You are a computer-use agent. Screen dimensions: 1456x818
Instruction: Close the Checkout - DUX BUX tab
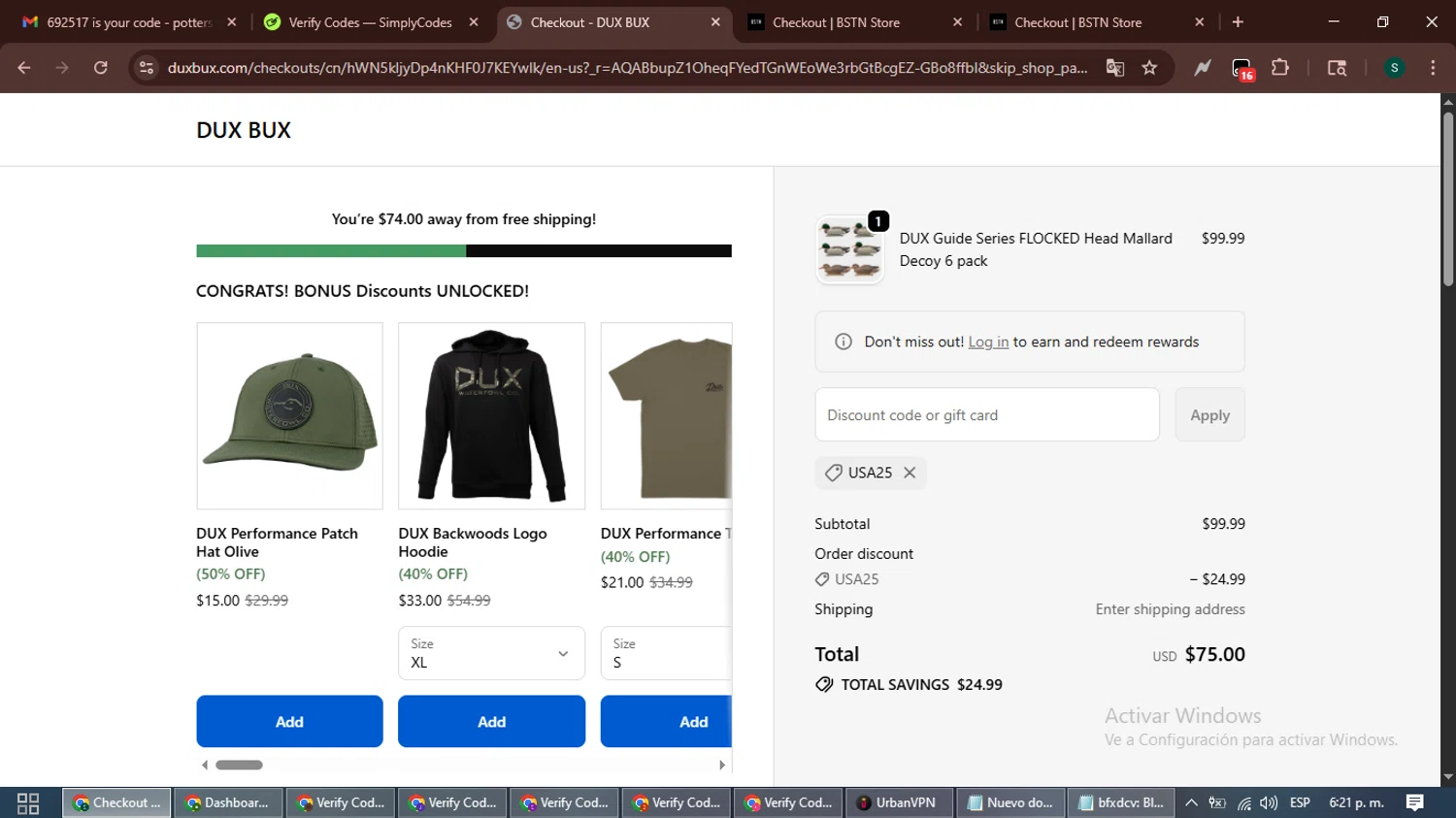coord(715,21)
